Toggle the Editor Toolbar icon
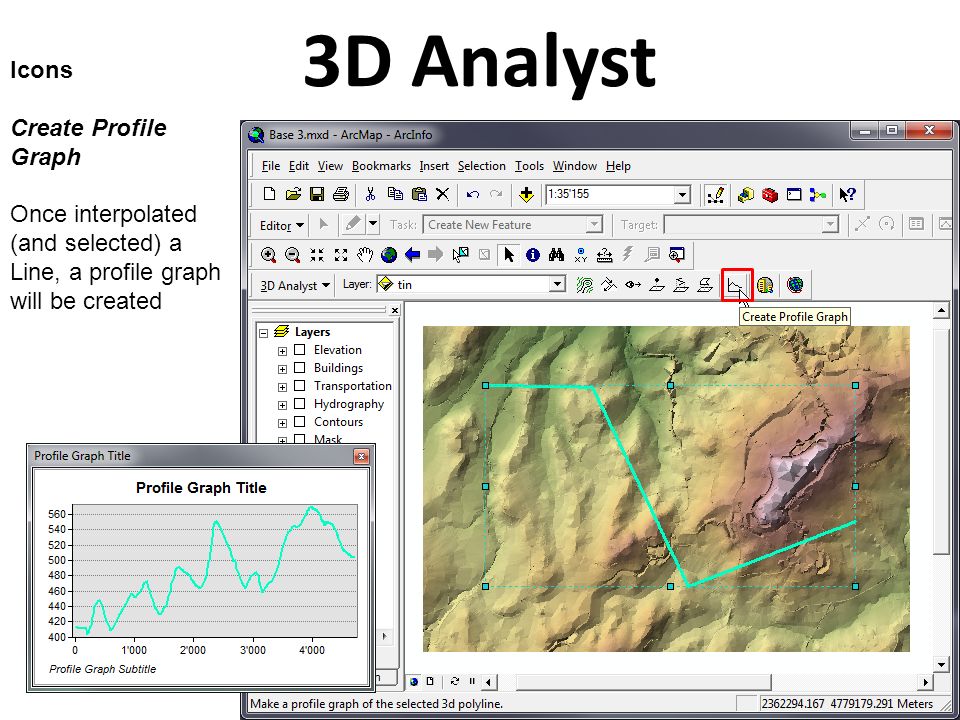The width and height of the screenshot is (960, 720). (x=715, y=195)
